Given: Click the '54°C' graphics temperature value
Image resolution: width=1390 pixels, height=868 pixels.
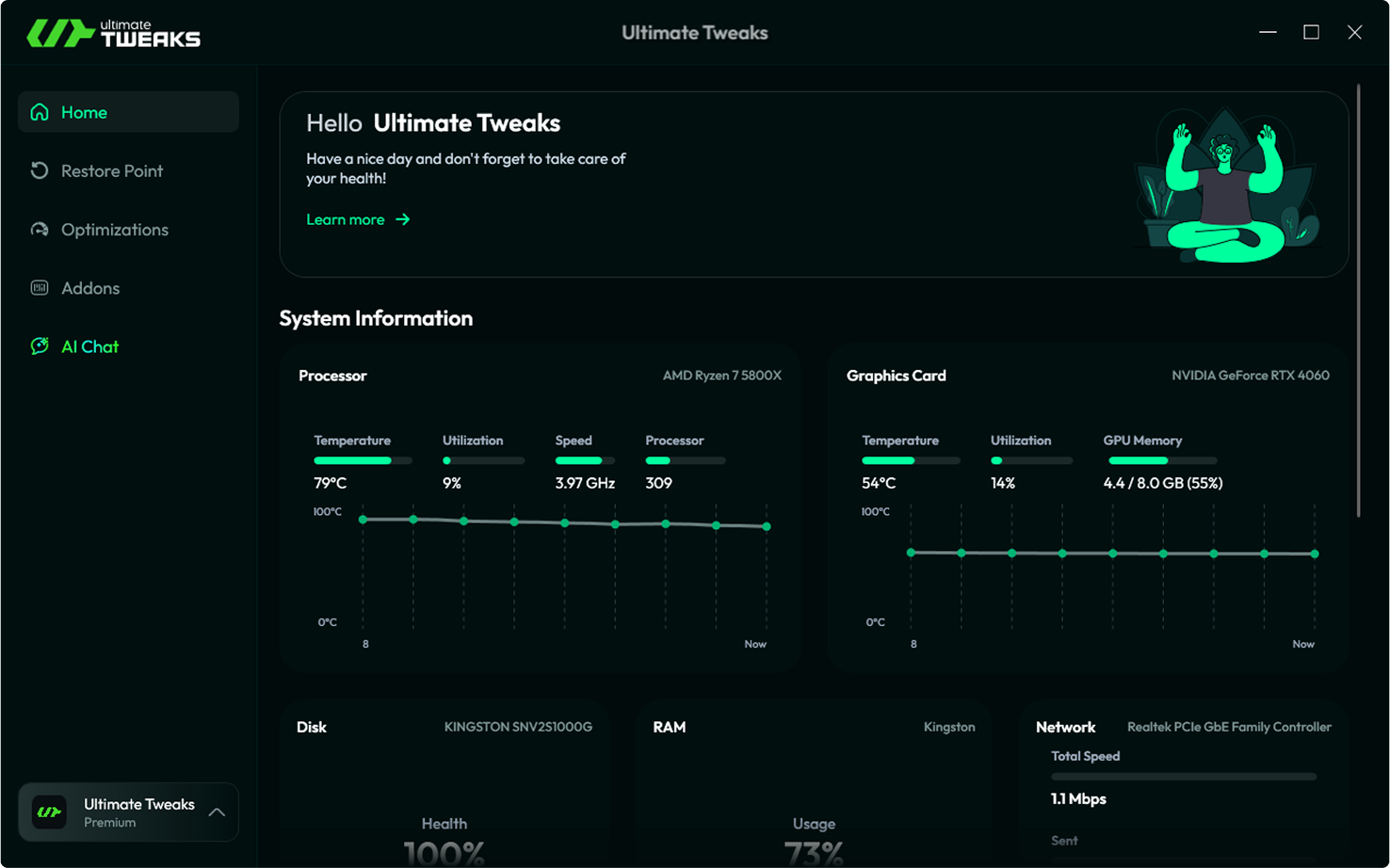Looking at the screenshot, I should 879,483.
